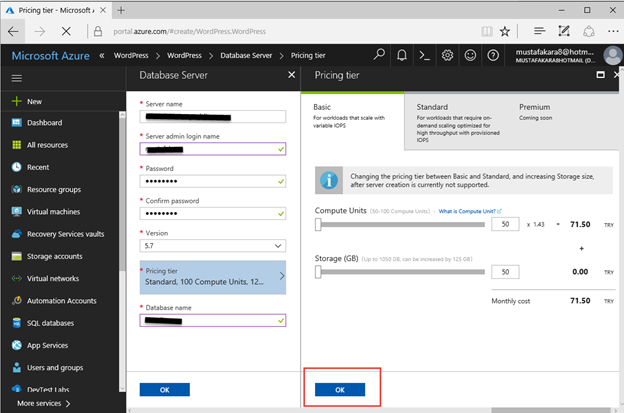Click the Recovery Services vaults icon
This screenshot has width=624, height=413.
(16, 234)
